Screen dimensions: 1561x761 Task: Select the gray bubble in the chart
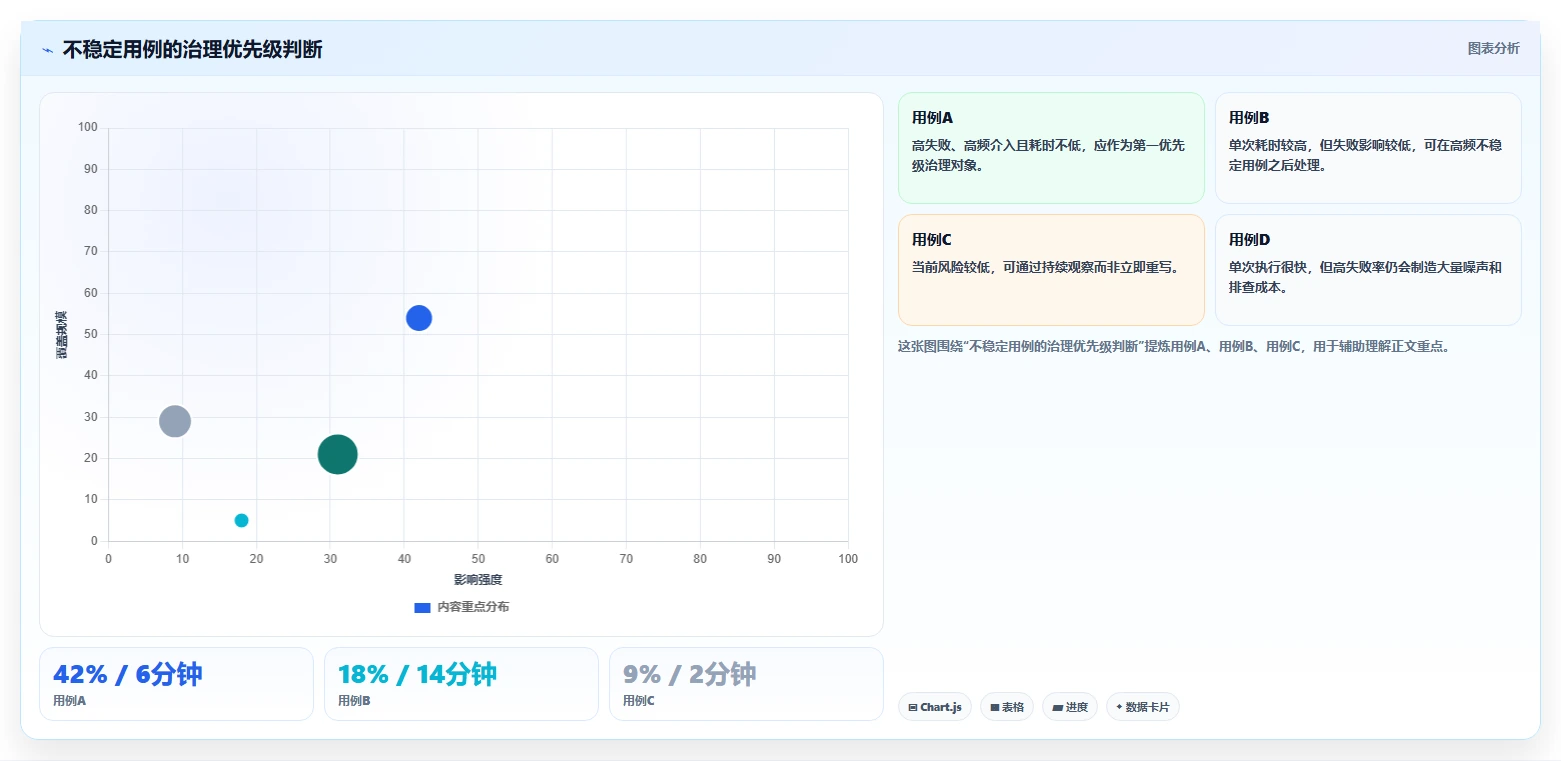pyautogui.click(x=175, y=421)
